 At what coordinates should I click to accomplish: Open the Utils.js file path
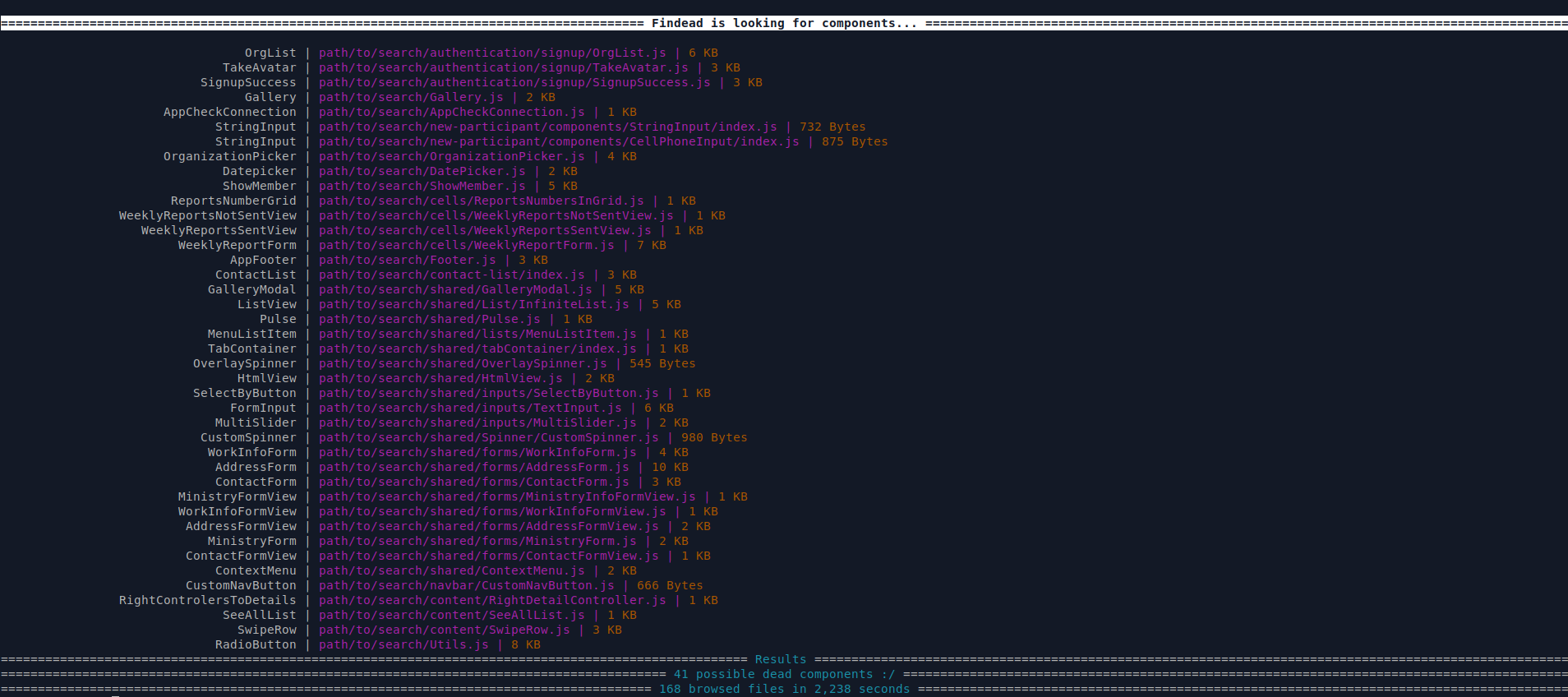tap(404, 644)
